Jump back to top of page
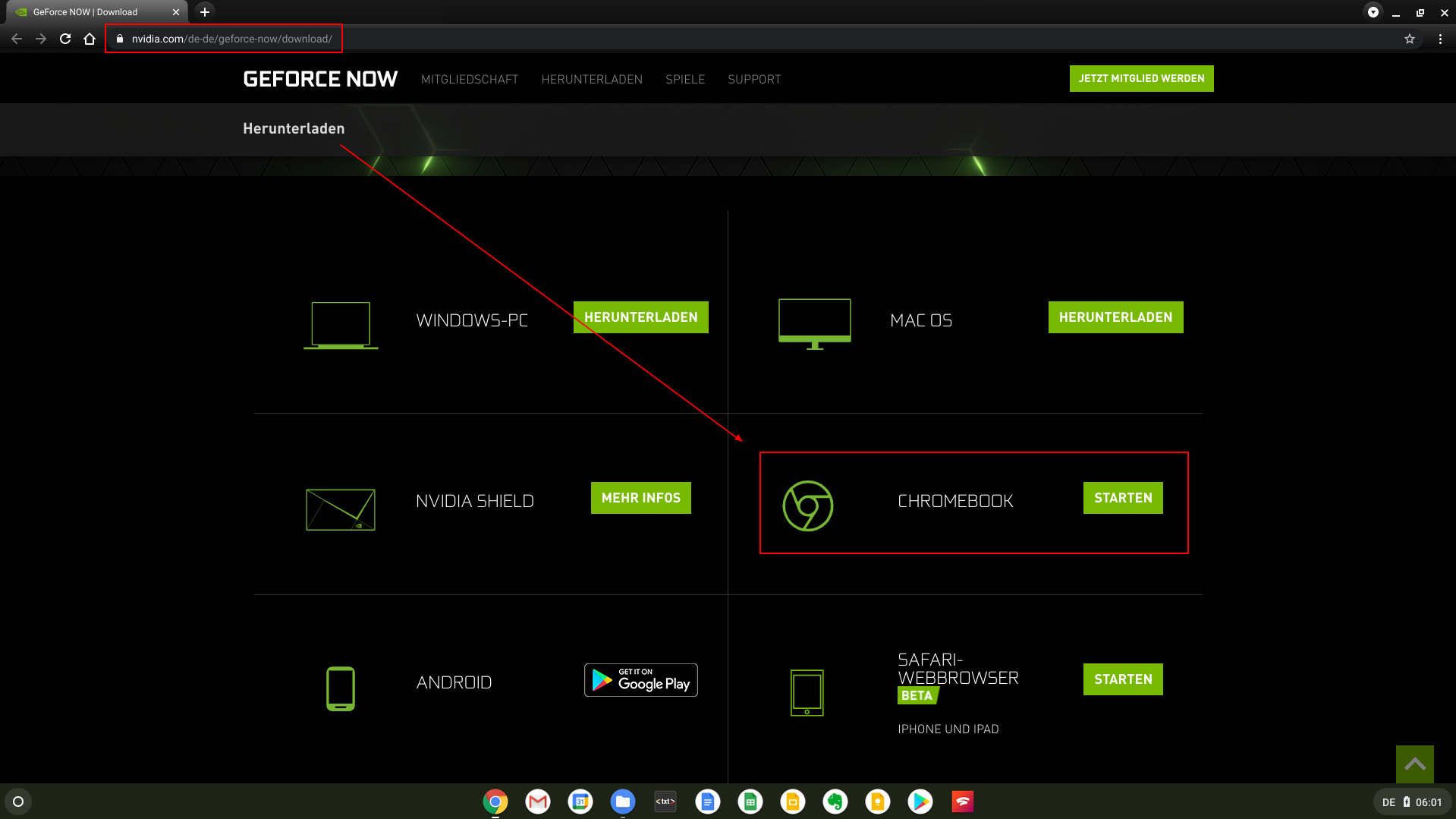Screen dimensions: 1456x819 pyautogui.click(x=1415, y=764)
